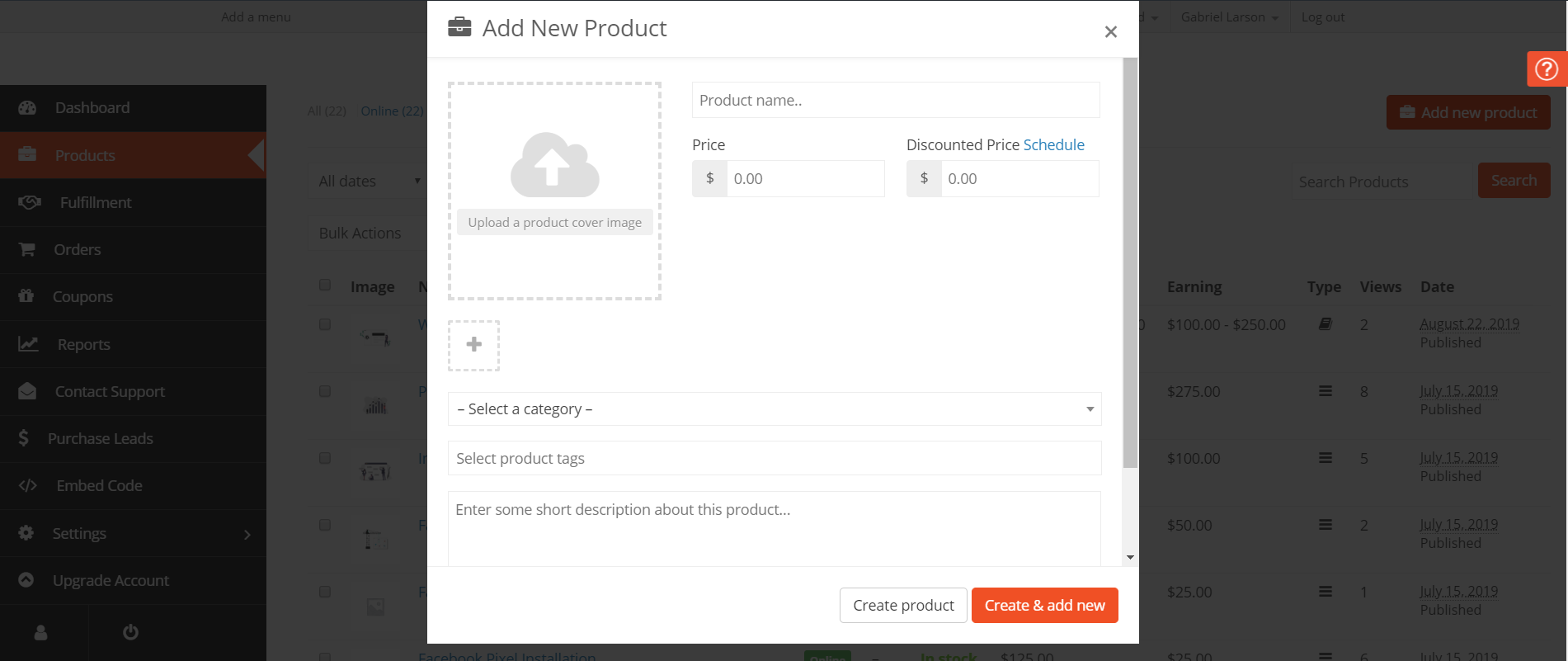
Task: Open Purchase Leads in the sidebar
Action: point(100,439)
